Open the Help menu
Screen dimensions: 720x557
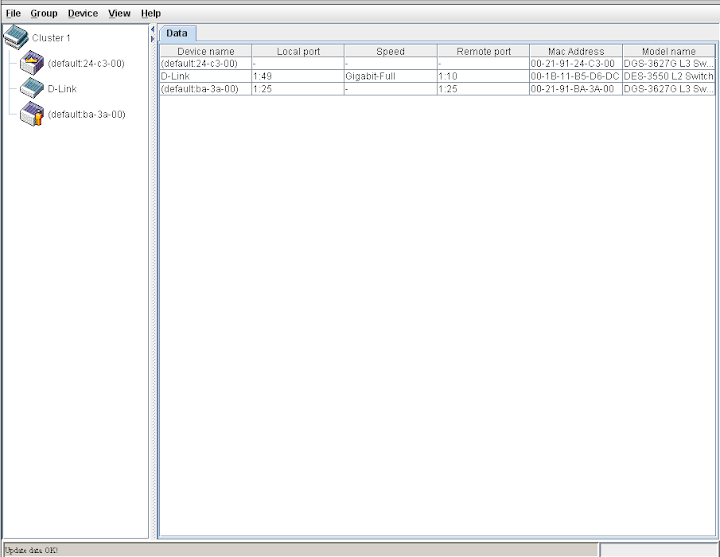pyautogui.click(x=151, y=14)
